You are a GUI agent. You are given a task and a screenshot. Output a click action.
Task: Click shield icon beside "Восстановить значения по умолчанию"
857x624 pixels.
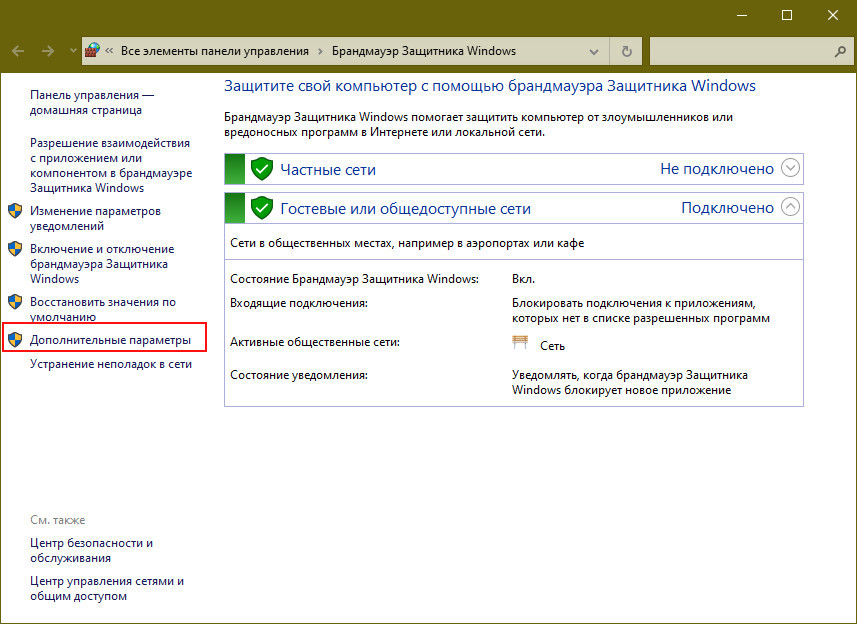pyautogui.click(x=15, y=302)
